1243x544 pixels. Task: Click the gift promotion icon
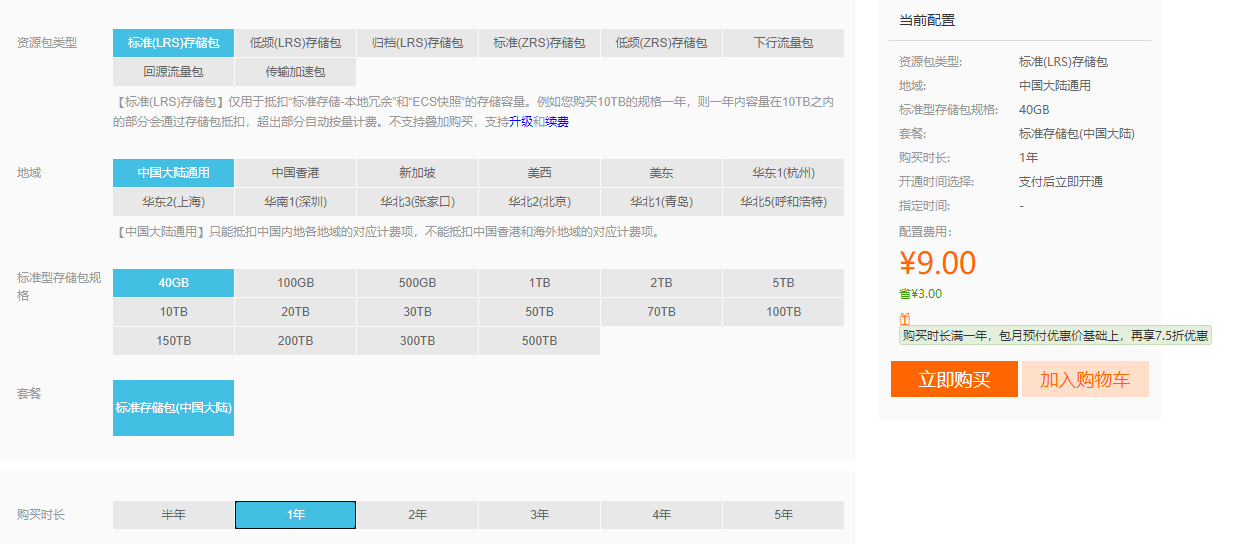(905, 317)
